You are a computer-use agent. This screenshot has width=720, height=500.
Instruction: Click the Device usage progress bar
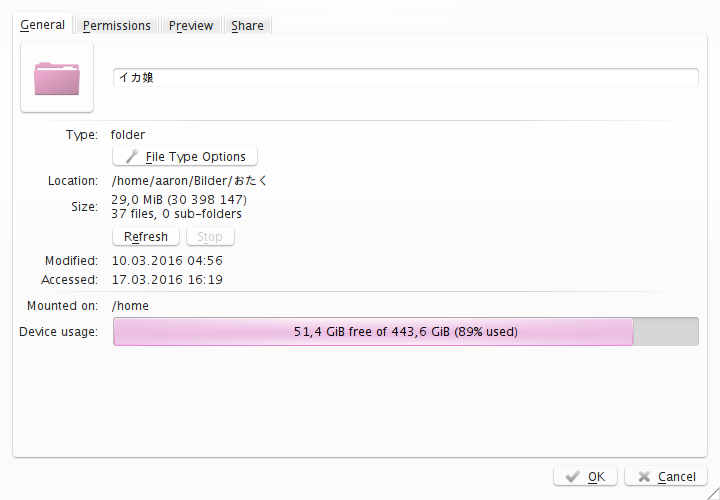(x=406, y=331)
